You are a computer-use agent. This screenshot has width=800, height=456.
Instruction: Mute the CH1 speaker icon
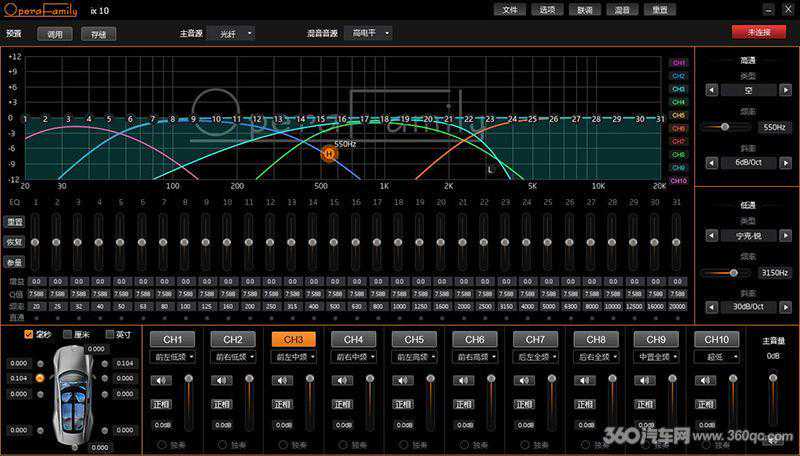pos(160,380)
